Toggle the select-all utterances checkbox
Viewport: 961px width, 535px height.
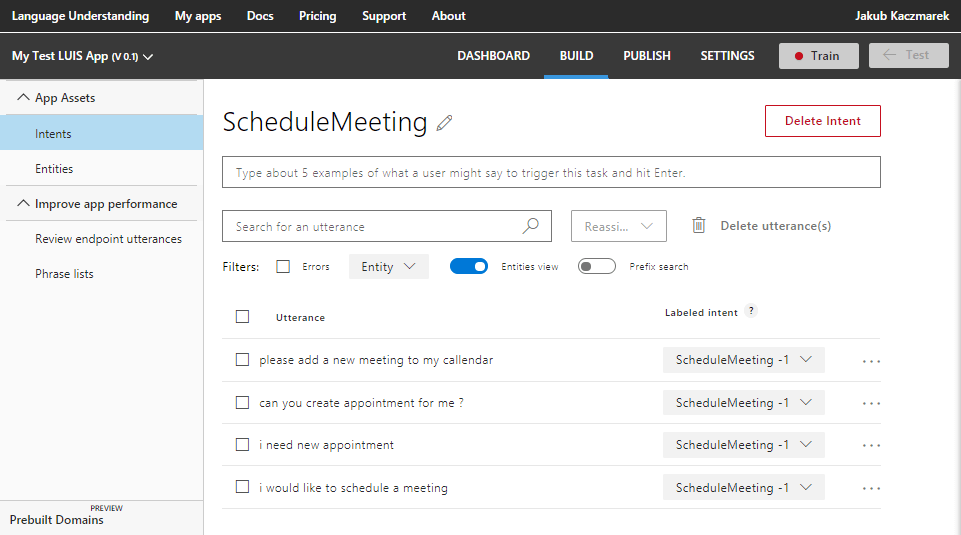(x=243, y=316)
